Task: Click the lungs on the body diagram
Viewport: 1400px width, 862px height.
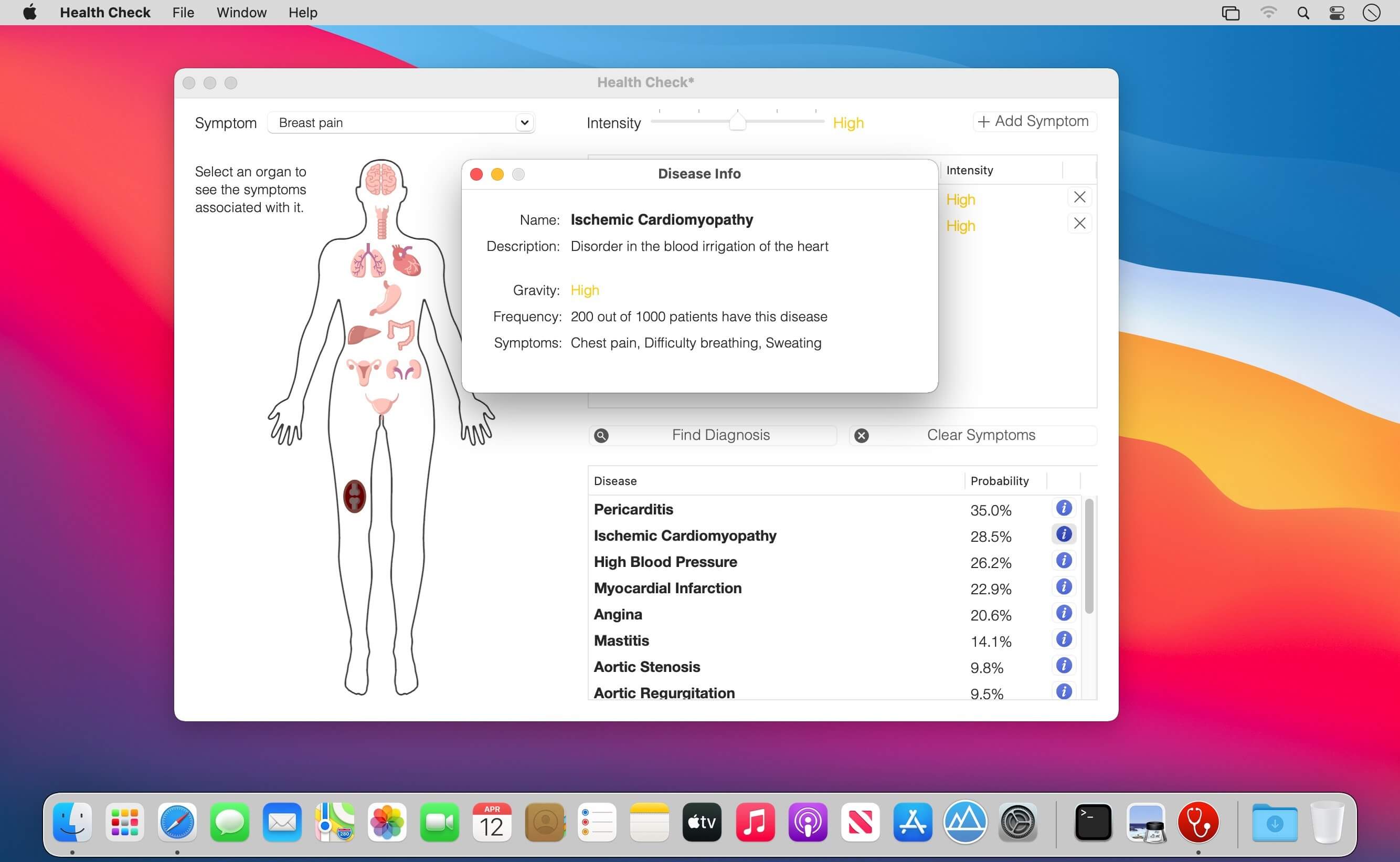Action: [367, 262]
